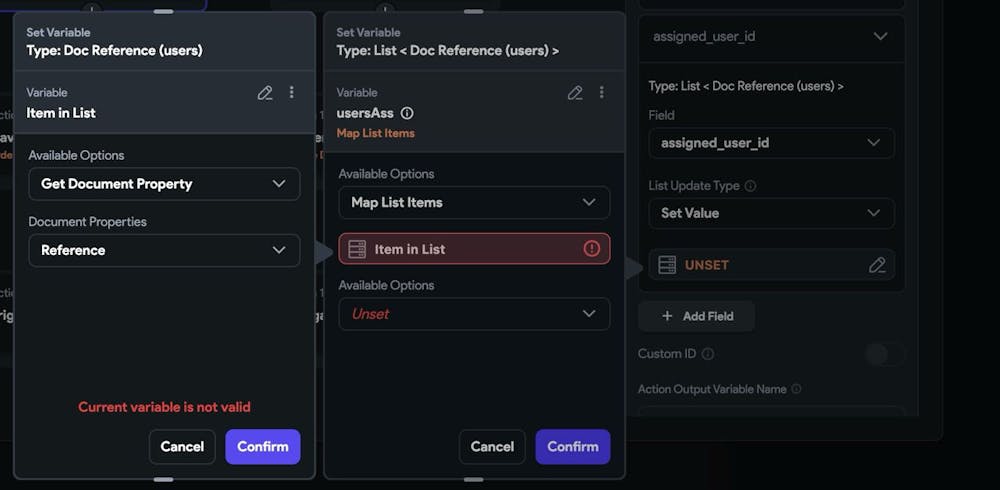1000x490 pixels.
Task: Click the red error icon on Item in List row
Action: 592,249
